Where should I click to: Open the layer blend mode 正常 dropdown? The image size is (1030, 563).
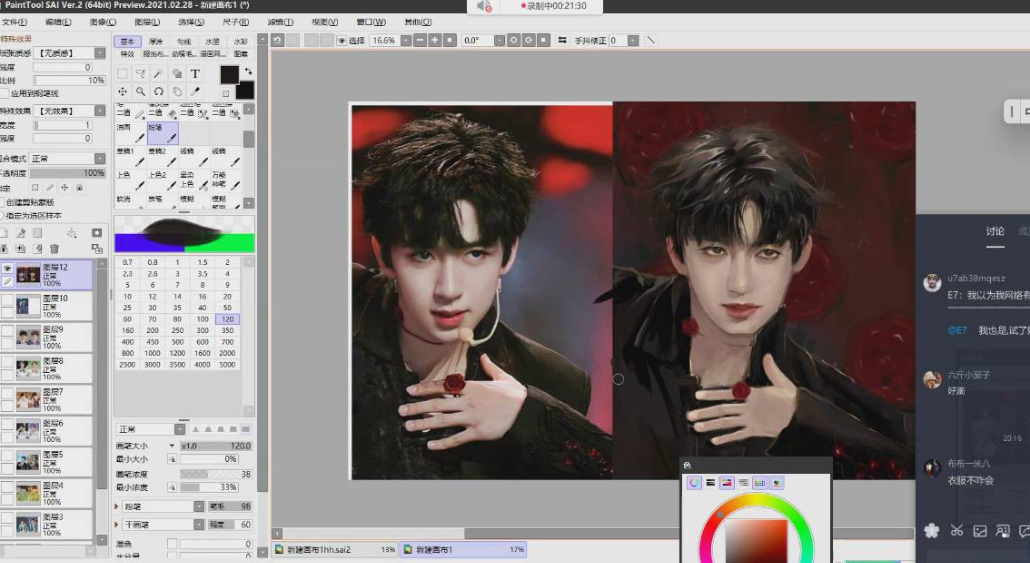100,158
